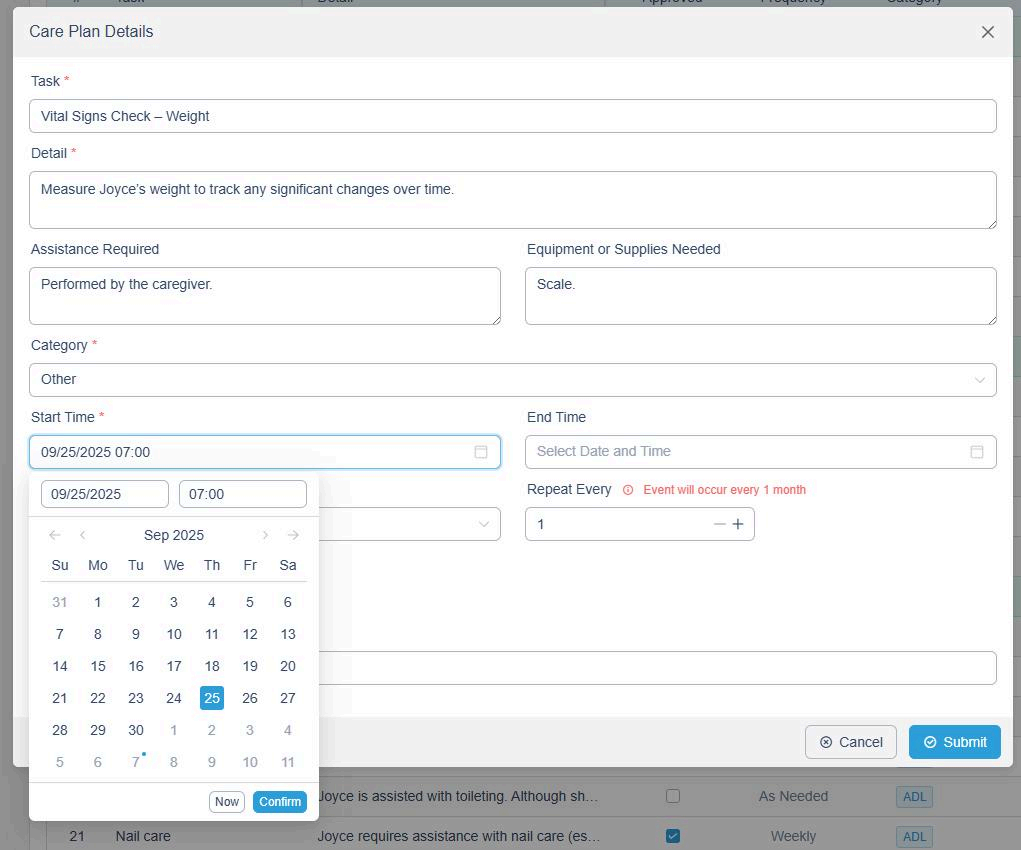This screenshot has width=1021, height=850.
Task: Uncheck Approved checkbox for Nail care
Action: 673,836
